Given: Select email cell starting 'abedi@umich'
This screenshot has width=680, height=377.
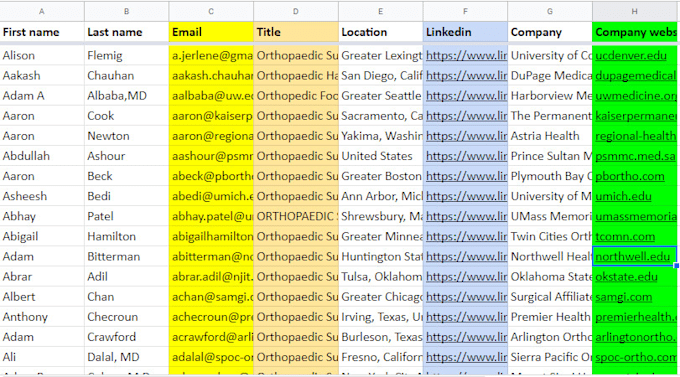Looking at the screenshot, I should tap(211, 196).
